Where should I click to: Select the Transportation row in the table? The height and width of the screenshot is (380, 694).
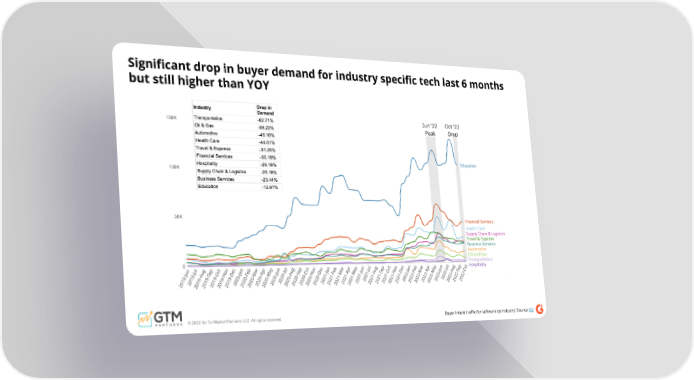(235, 119)
